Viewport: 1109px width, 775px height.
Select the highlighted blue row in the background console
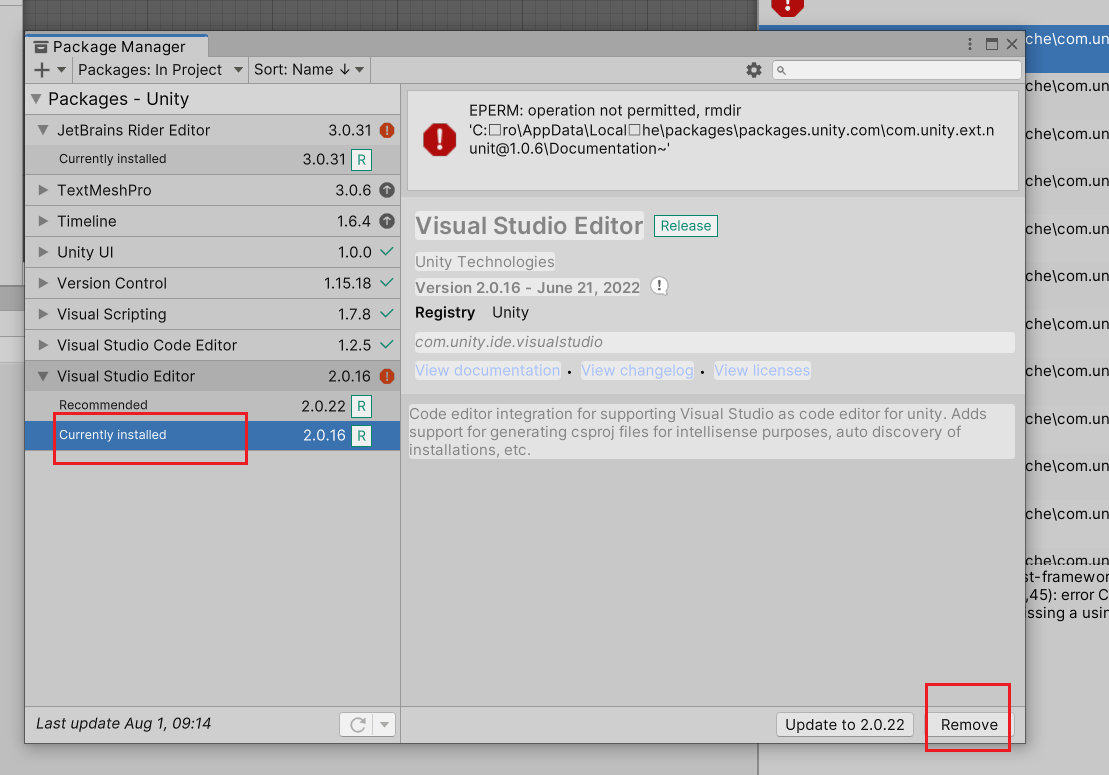[x=1067, y=49]
